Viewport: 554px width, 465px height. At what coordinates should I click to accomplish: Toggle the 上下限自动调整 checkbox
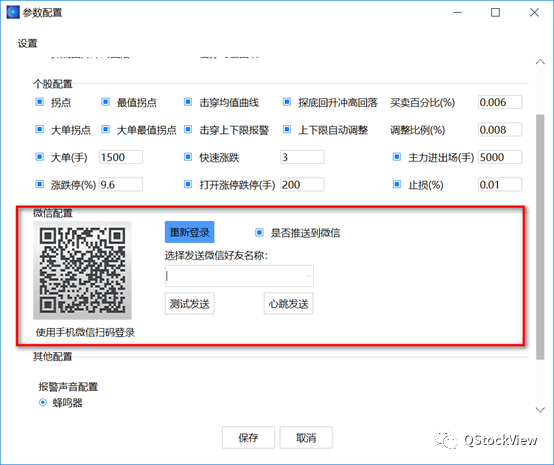click(x=287, y=130)
